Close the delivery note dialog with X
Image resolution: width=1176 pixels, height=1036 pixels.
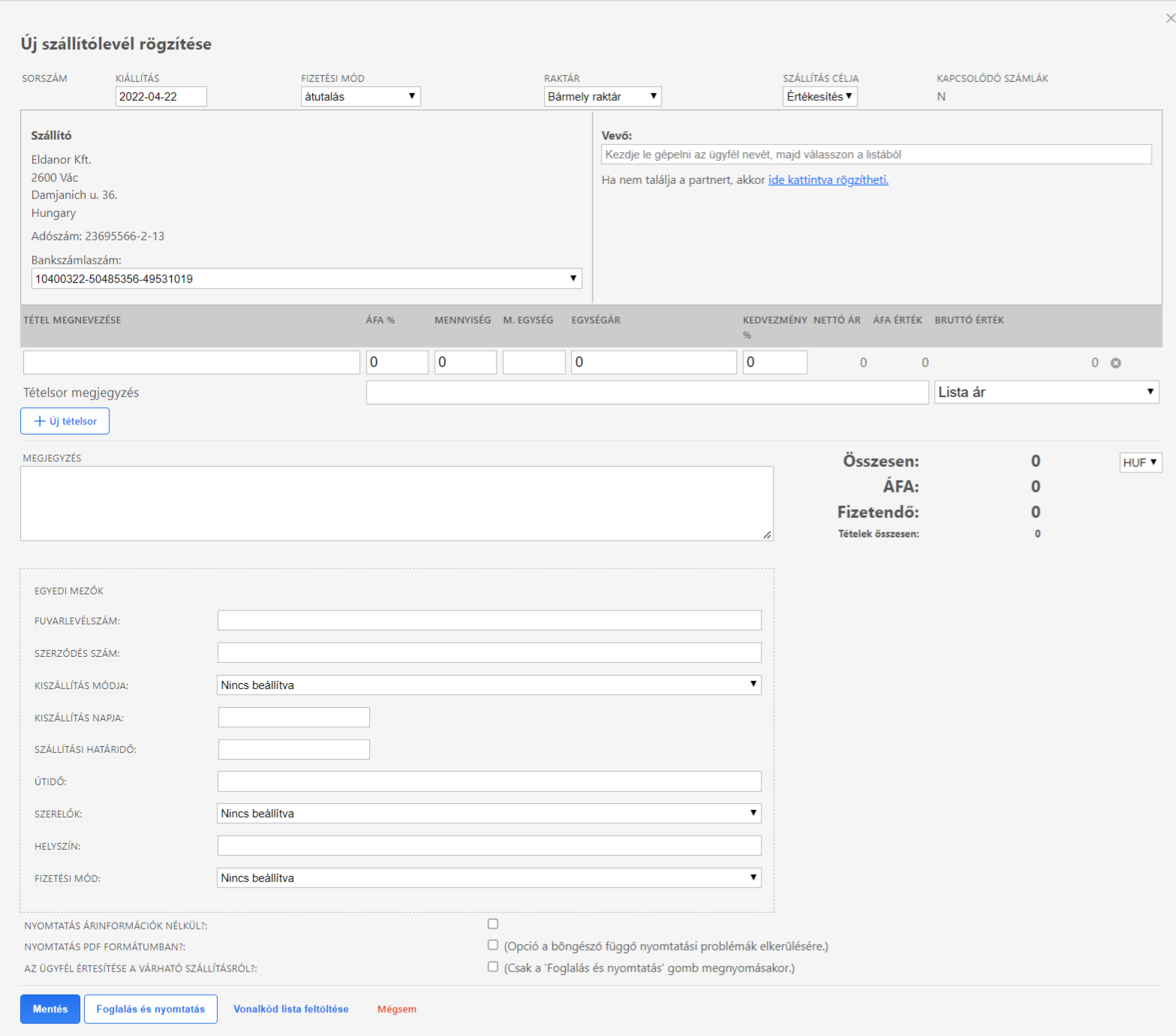point(1170,18)
